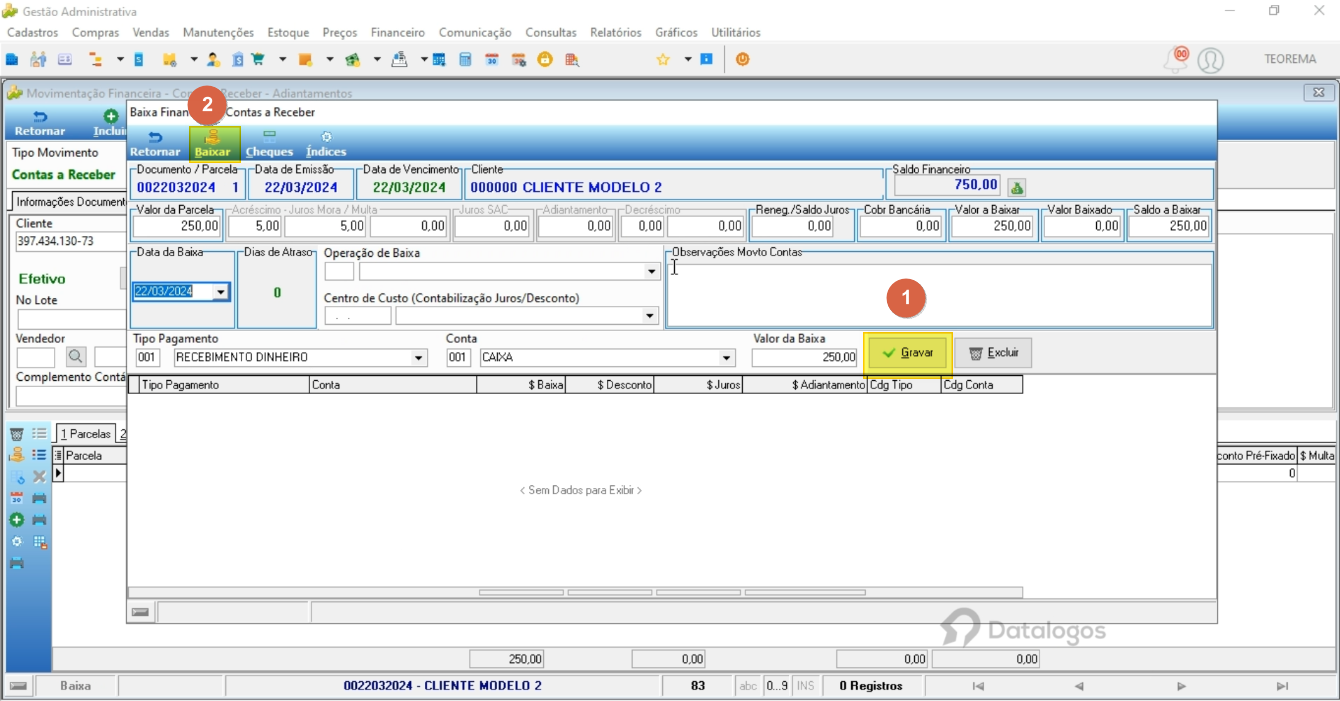The width and height of the screenshot is (1340, 701).
Task: Click the orange padlock icon in the main toolbar
Action: click(x=545, y=60)
